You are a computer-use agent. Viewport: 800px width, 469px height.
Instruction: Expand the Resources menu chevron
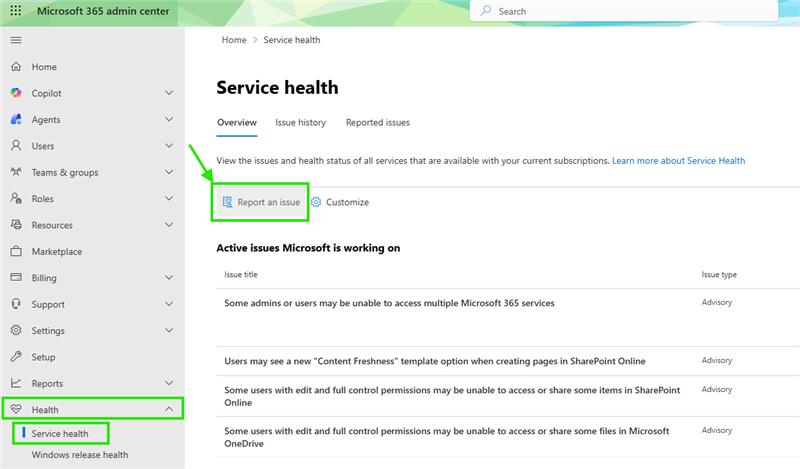(169, 225)
